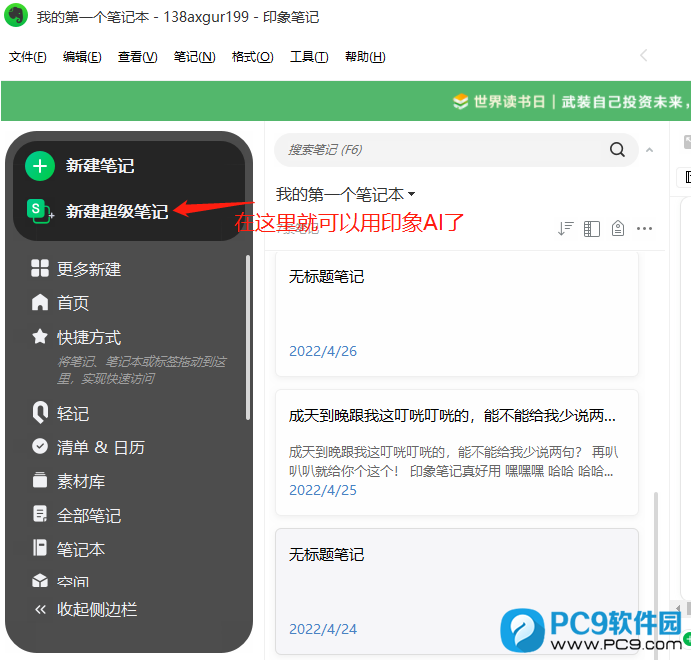Click the Evernote elephant app icon
Screen dimensions: 691x660
[16, 15]
